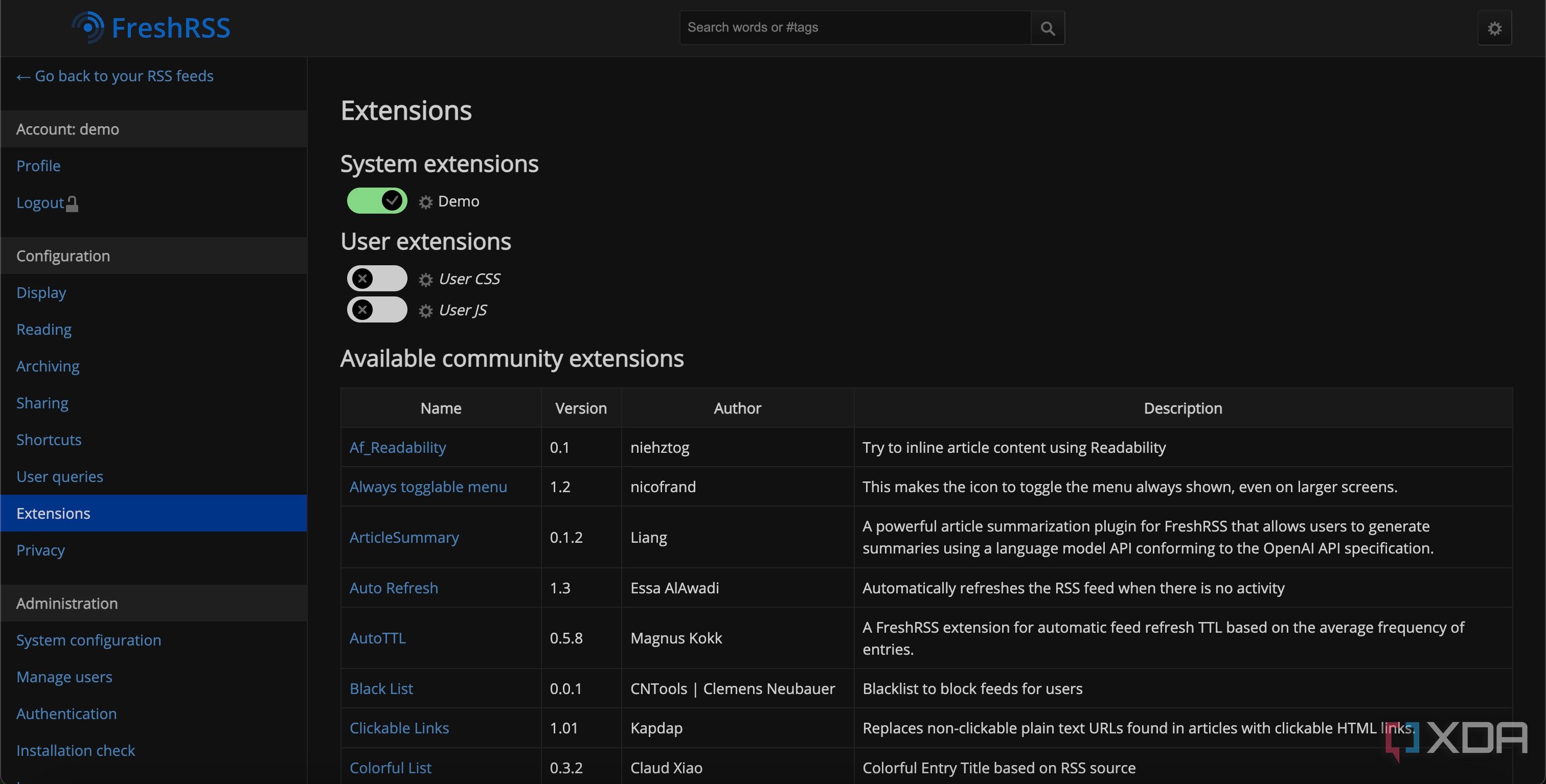
Task: Enable the User CSS extension toggle
Action: click(377, 279)
